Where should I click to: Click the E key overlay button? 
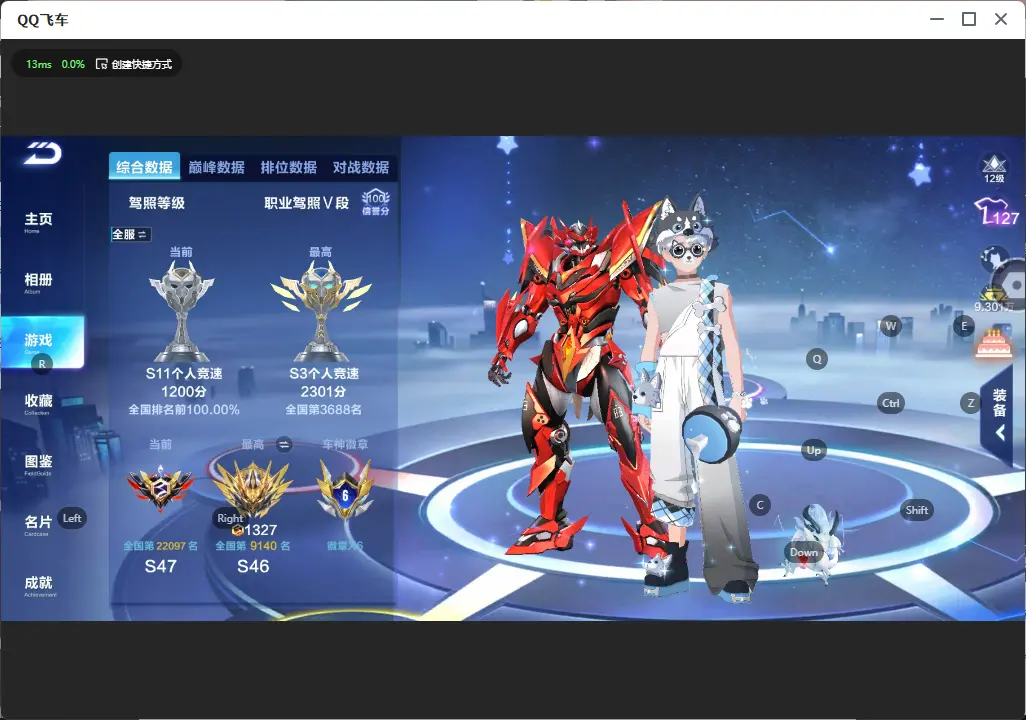click(x=964, y=325)
